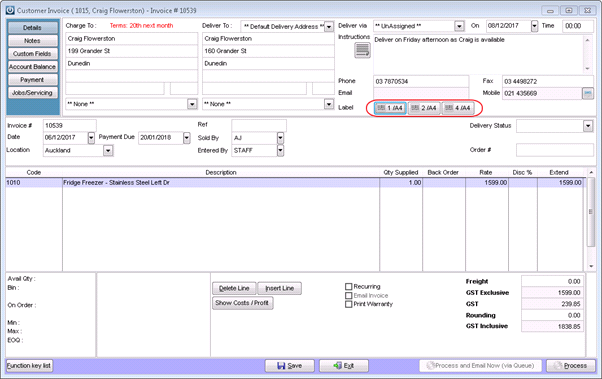This screenshot has height=379, width=602.
Task: Print one A4 label
Action: tap(390, 108)
